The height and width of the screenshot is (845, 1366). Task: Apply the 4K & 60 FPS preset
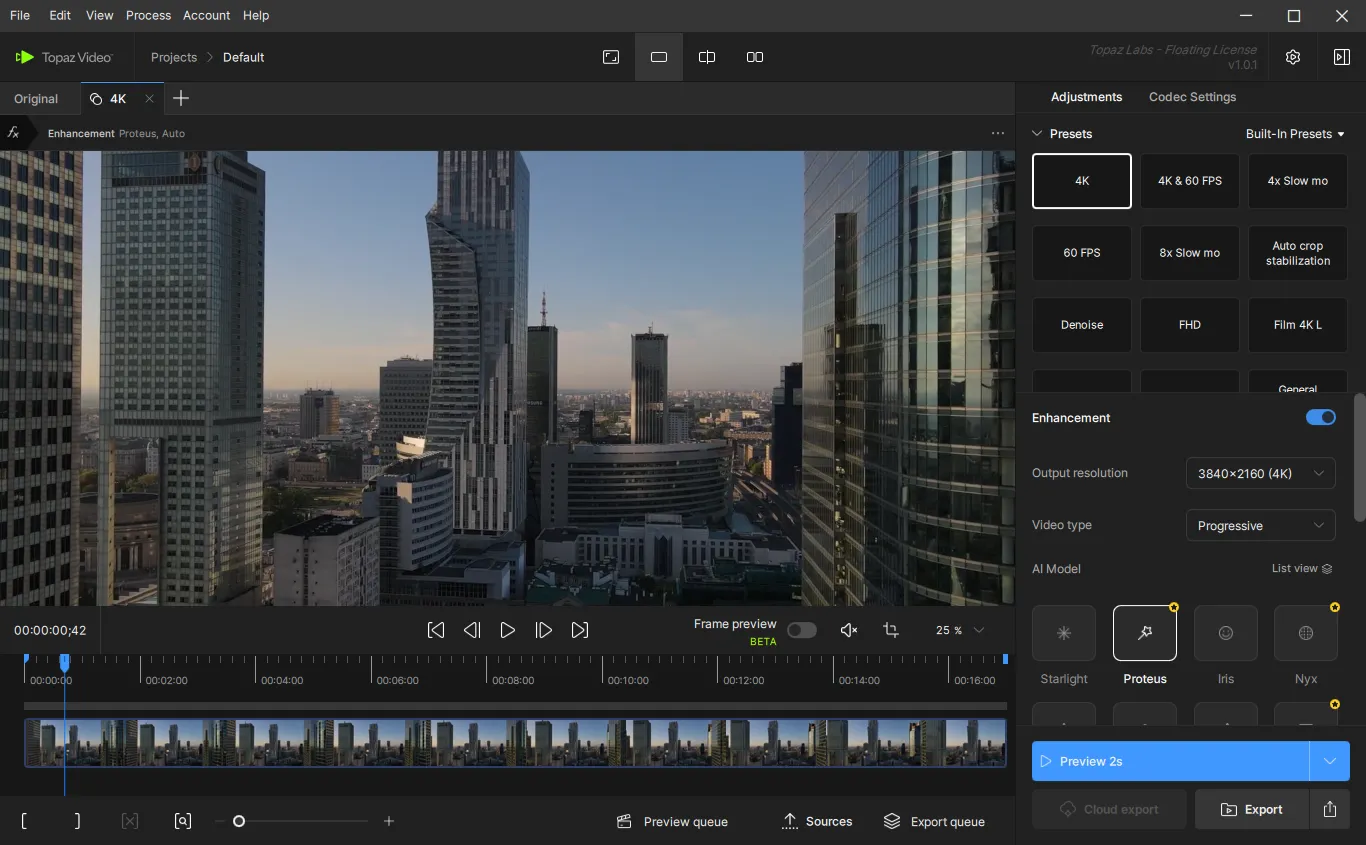tap(1189, 181)
